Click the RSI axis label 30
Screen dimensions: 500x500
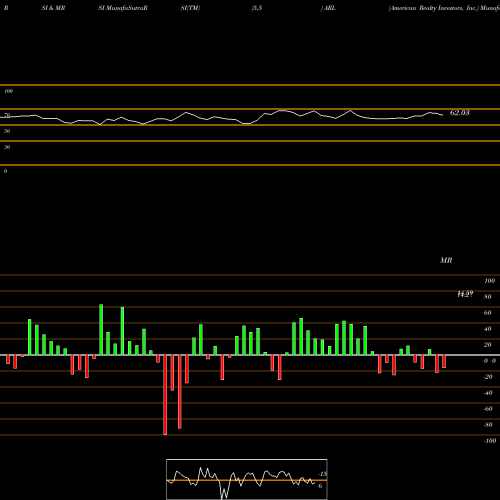7,147
